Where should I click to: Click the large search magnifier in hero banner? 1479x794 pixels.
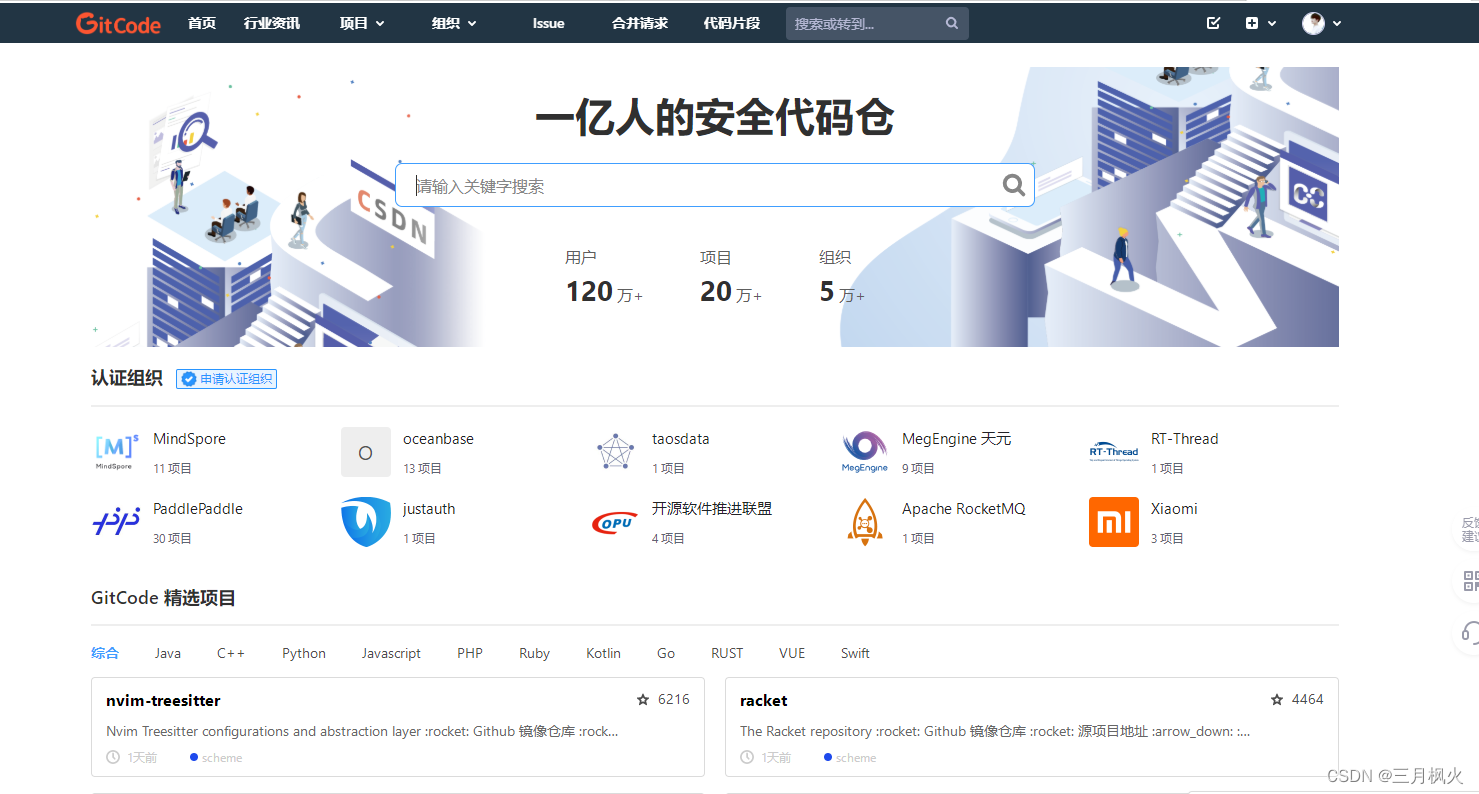coord(1014,185)
